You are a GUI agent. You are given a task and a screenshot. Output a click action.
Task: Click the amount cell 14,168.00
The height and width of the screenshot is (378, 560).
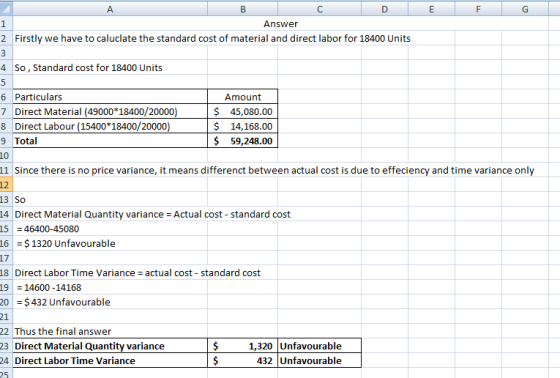click(x=242, y=126)
